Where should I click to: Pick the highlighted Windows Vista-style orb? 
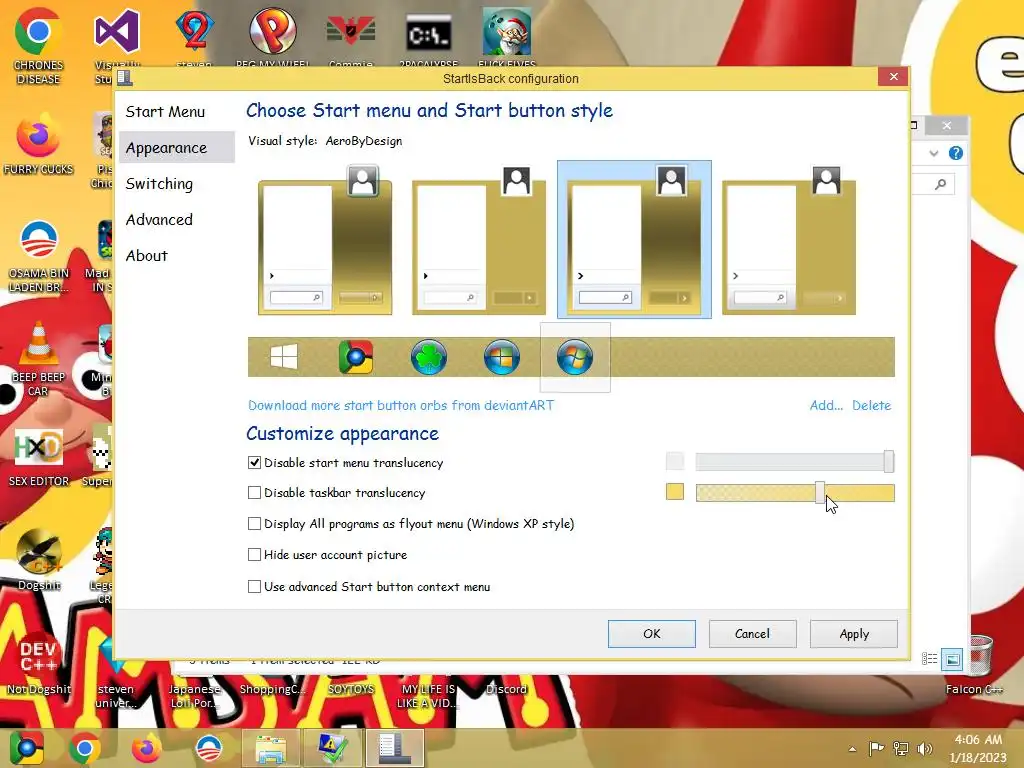(x=575, y=357)
